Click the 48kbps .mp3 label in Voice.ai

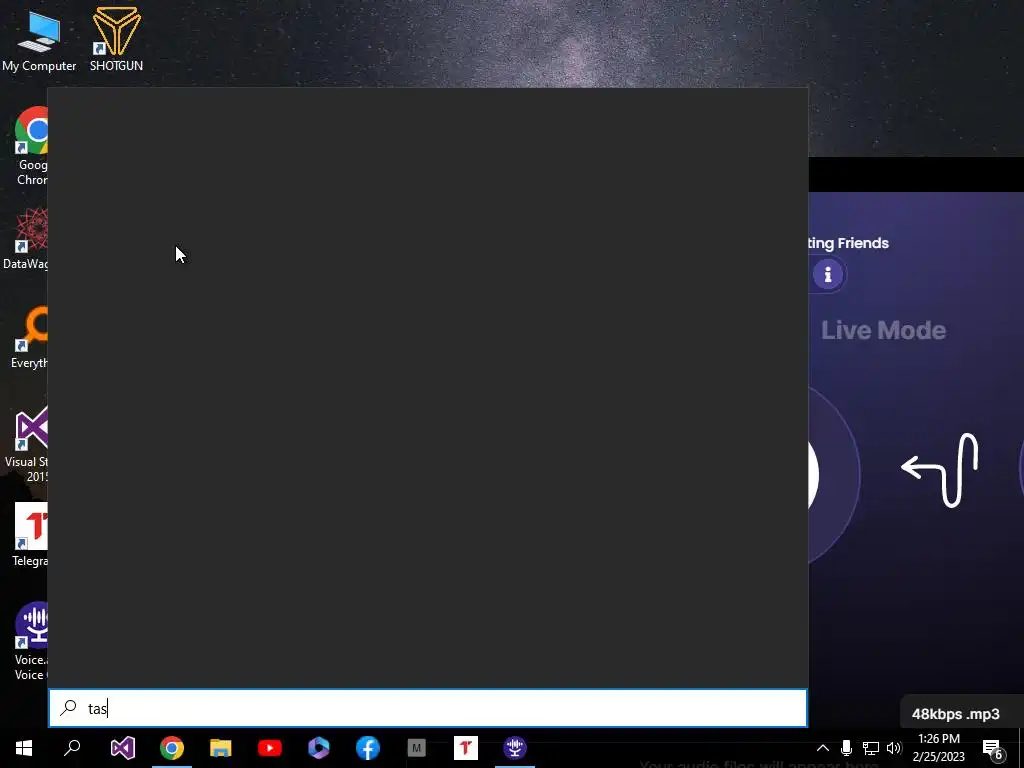(955, 714)
